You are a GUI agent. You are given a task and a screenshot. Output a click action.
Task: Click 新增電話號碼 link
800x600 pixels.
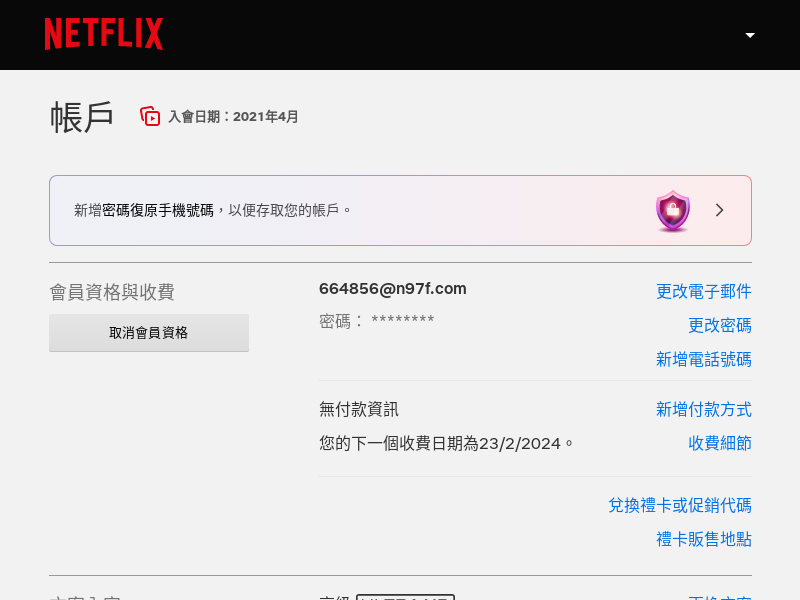pos(704,359)
